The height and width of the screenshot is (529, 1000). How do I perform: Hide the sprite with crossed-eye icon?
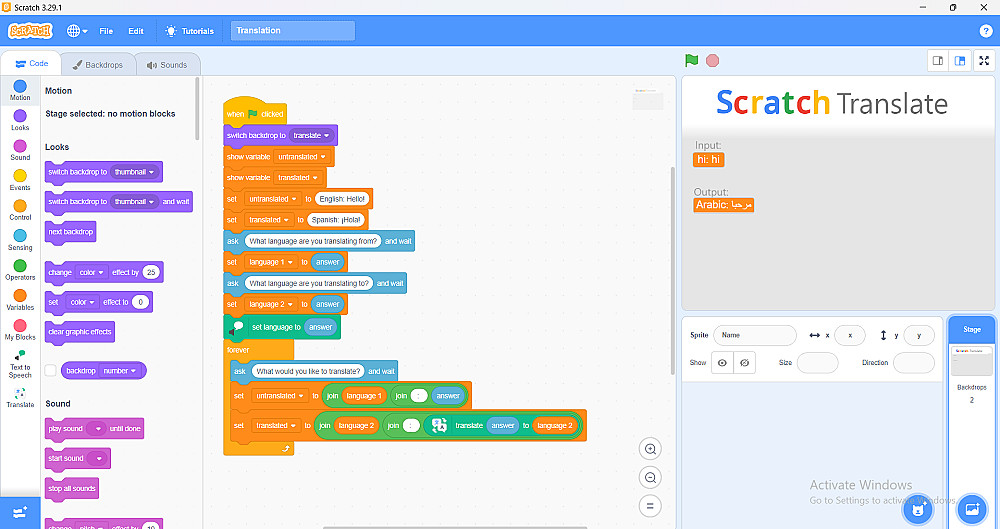[744, 362]
